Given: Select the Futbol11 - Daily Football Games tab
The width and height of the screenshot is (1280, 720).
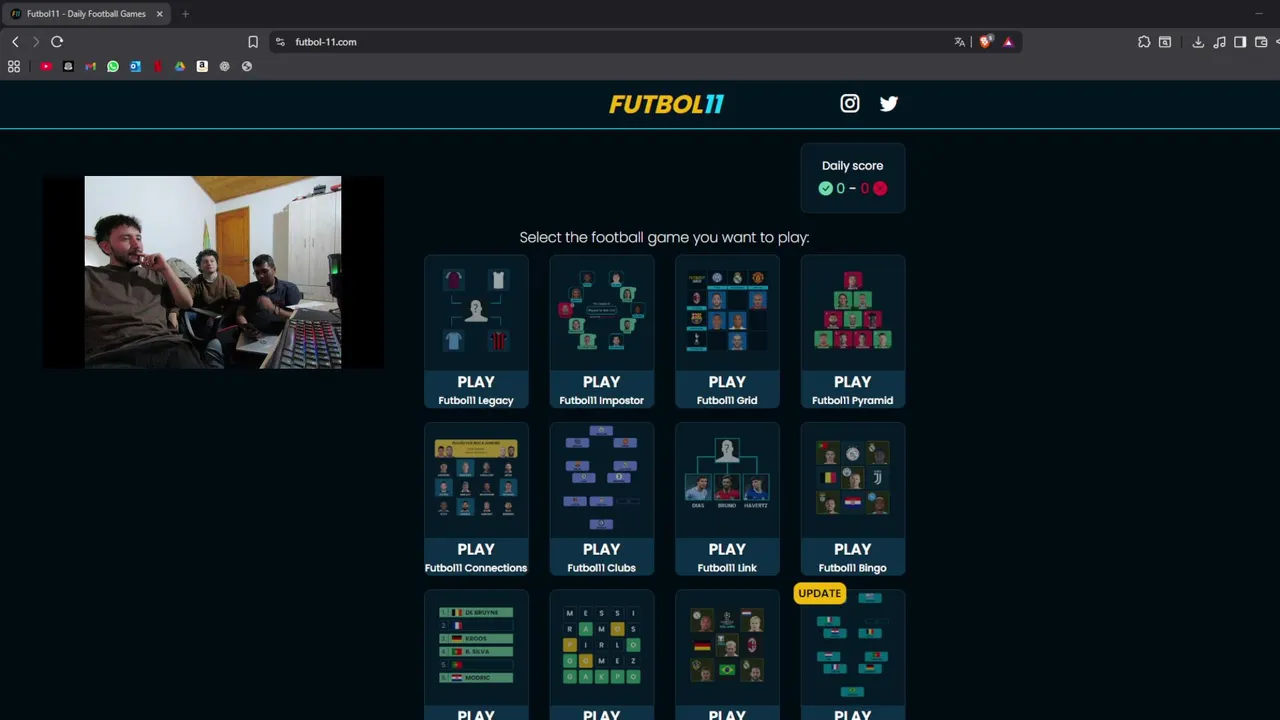Looking at the screenshot, I should [87, 14].
